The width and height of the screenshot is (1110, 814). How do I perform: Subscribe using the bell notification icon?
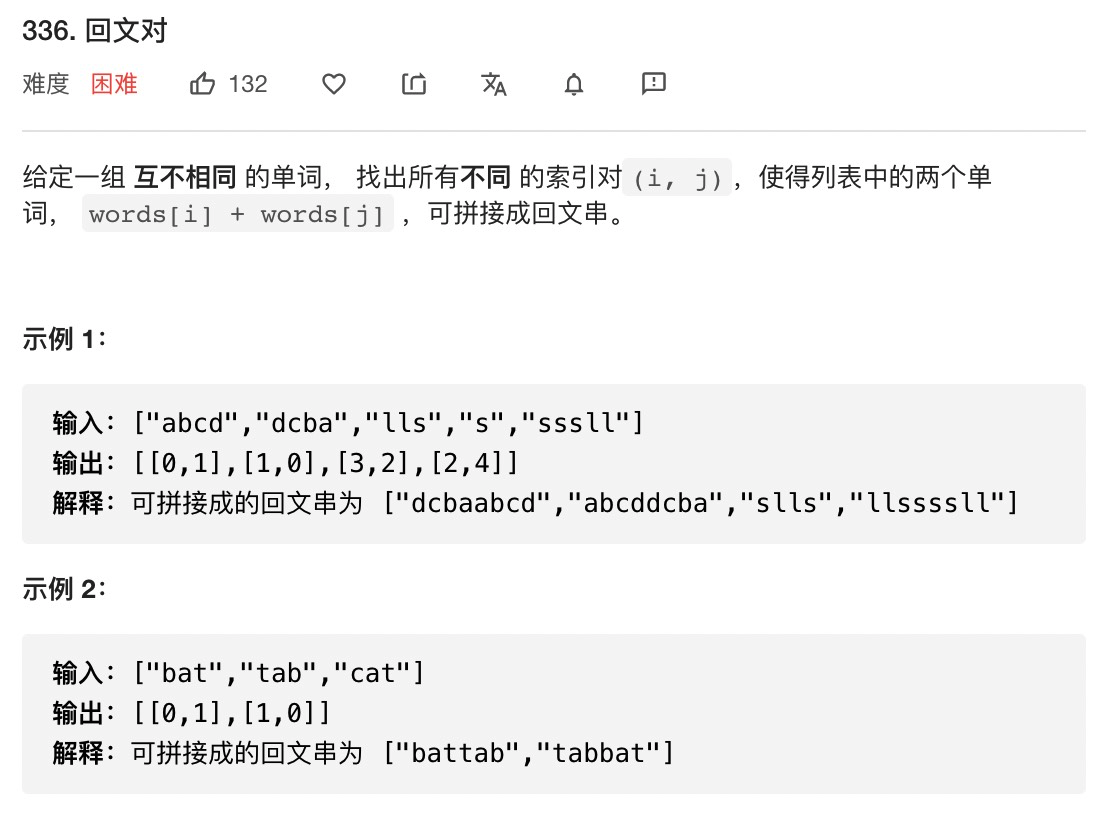pos(573,84)
